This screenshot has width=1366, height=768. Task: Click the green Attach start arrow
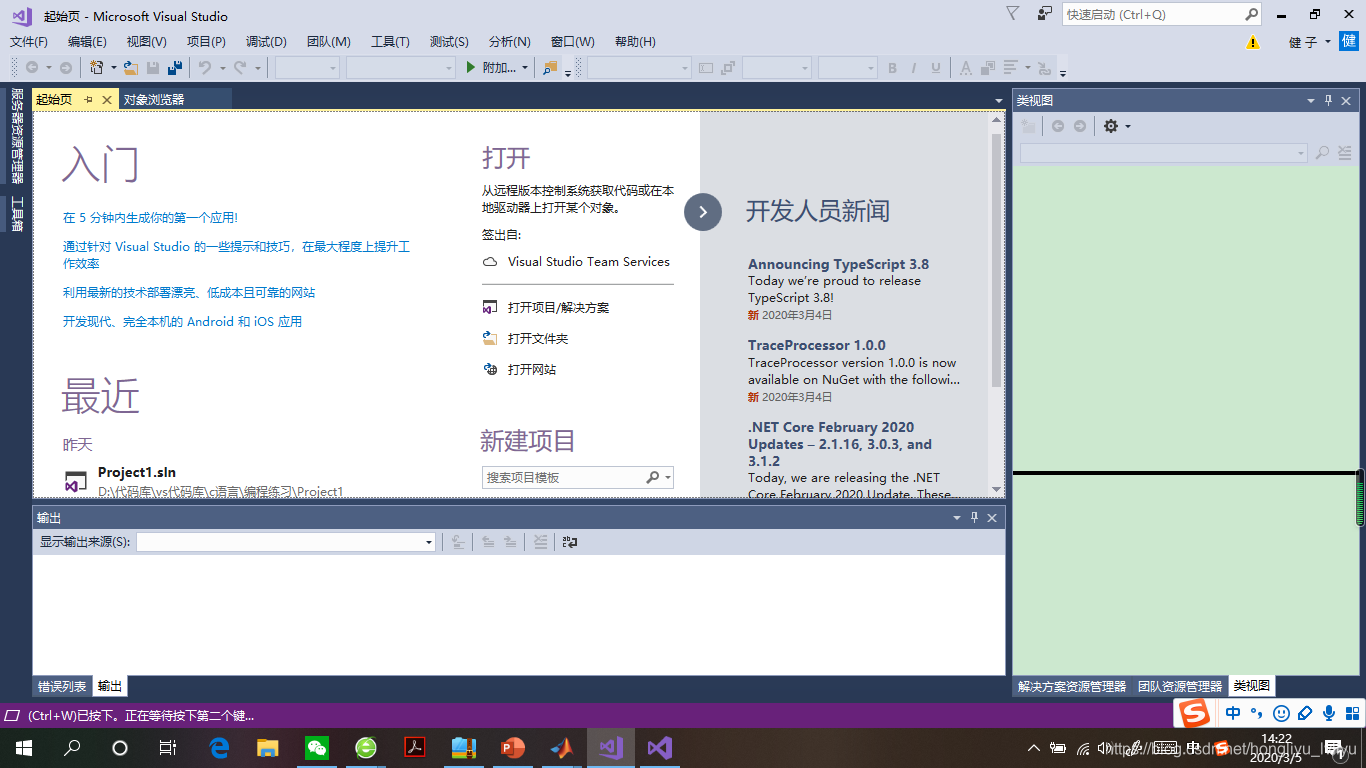472,68
